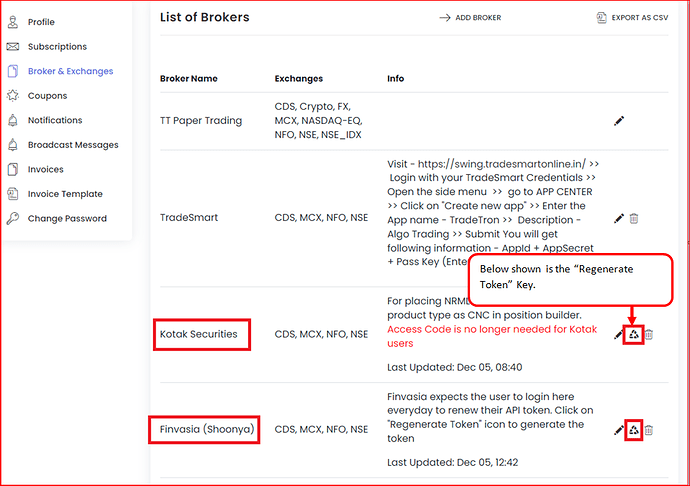
Task: Click the Profile person icon
Action: (13, 22)
